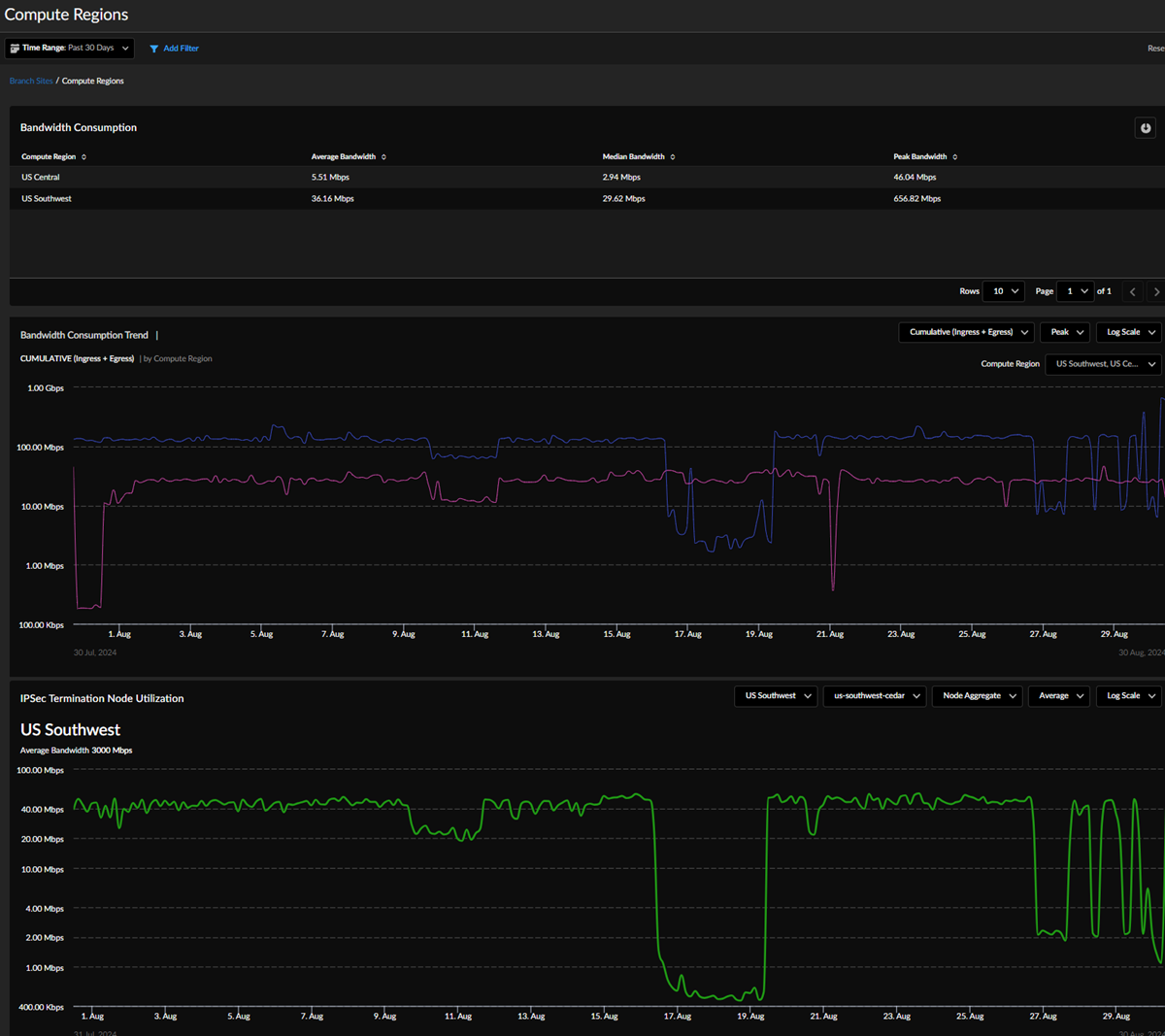Screen dimensions: 1165x1036
Task: Sort by Median Bandwidth column icon
Action: [673, 157]
